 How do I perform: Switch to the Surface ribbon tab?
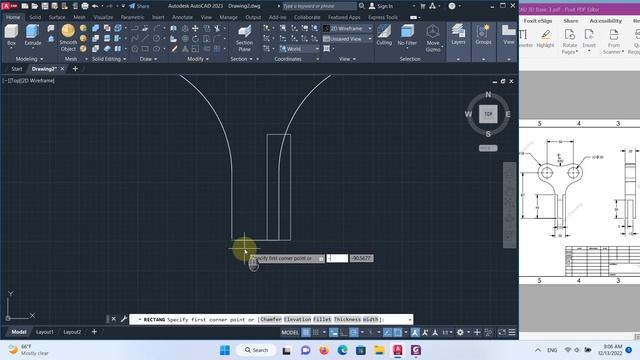pyautogui.click(x=57, y=17)
